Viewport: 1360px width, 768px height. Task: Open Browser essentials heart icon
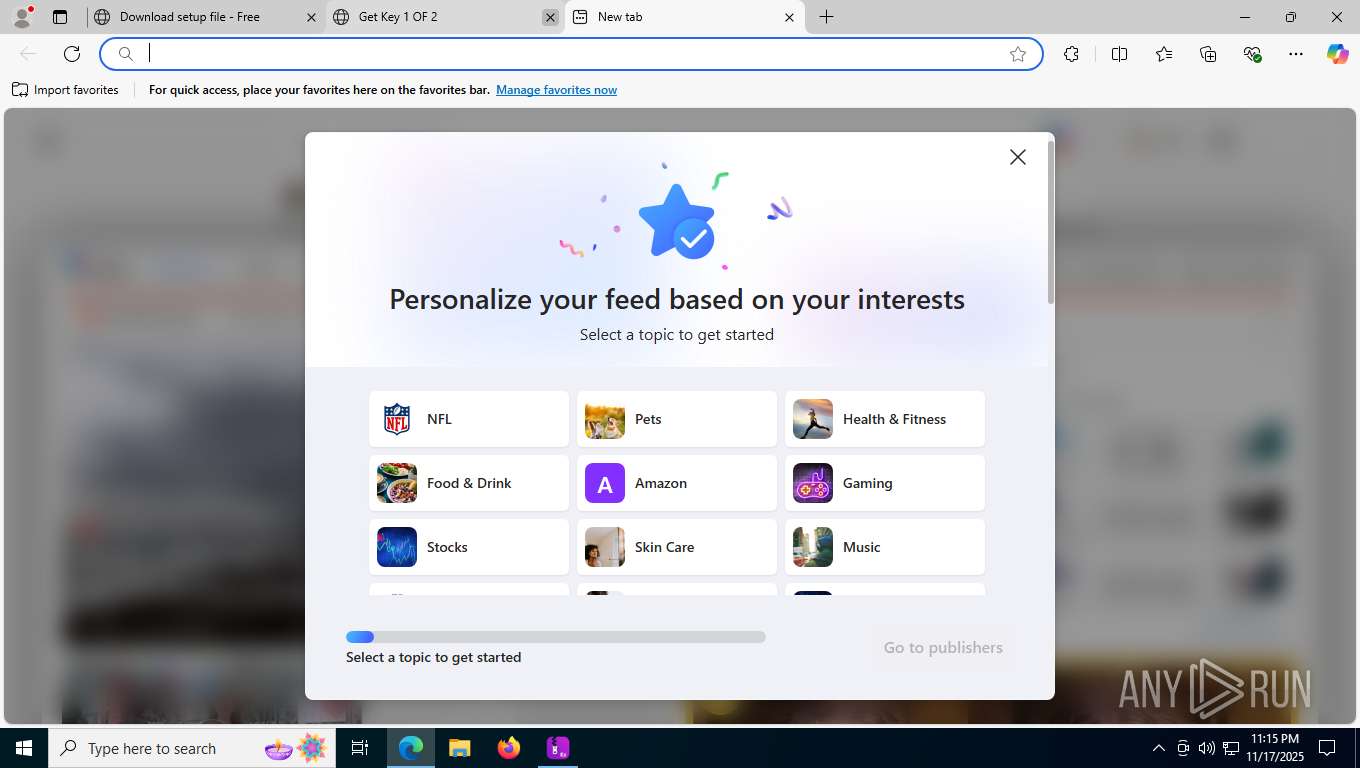tap(1252, 54)
